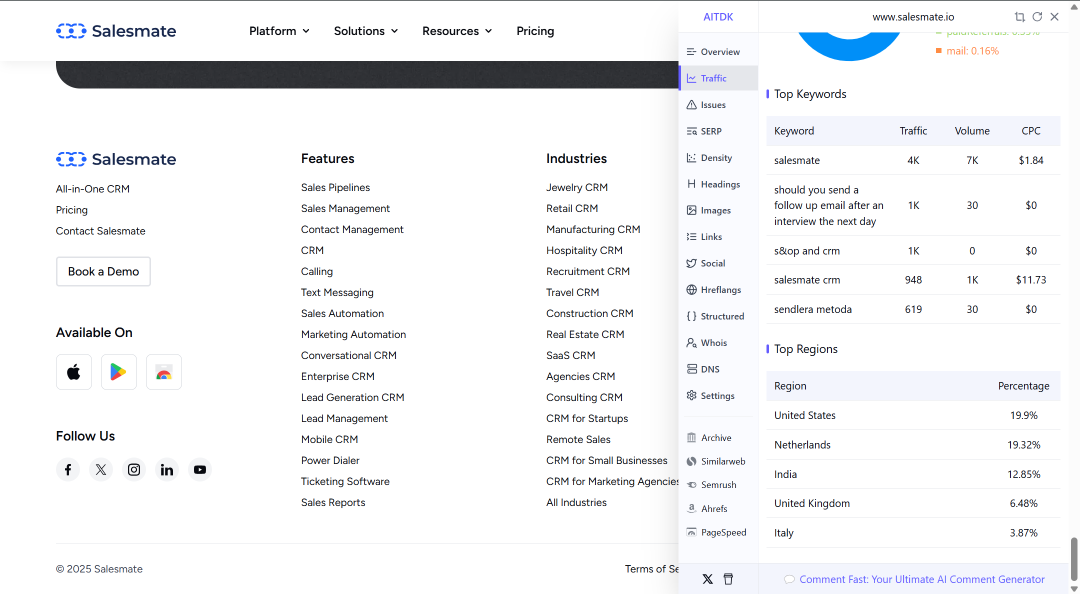Open the Power Dialer feature link

point(330,460)
